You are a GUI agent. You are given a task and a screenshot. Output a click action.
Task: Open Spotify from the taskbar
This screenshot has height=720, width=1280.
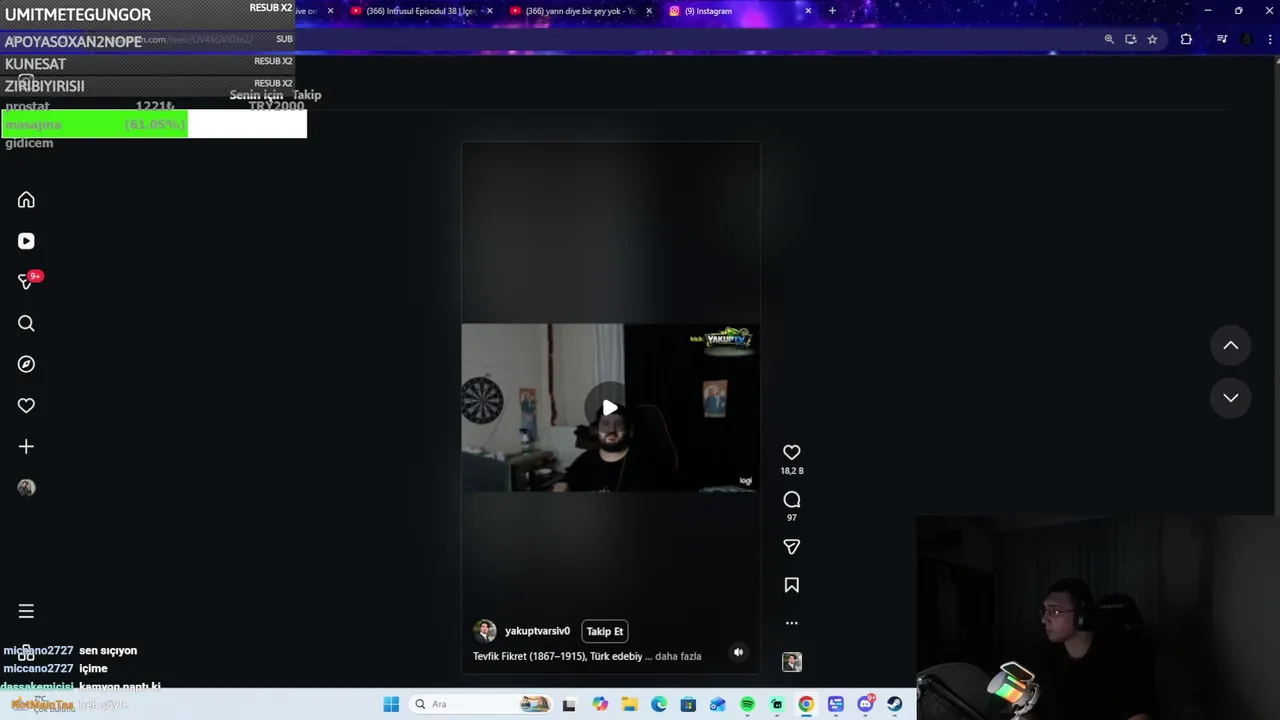pyautogui.click(x=747, y=704)
